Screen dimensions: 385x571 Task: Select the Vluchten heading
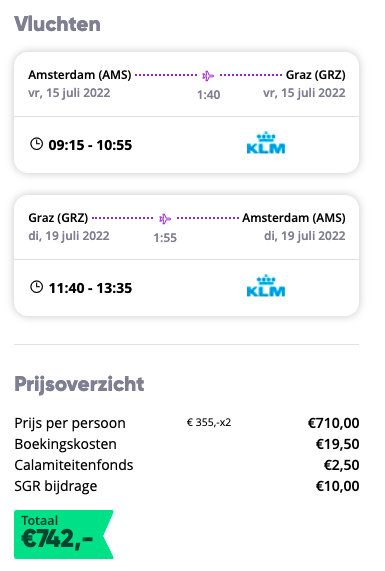pos(57,24)
